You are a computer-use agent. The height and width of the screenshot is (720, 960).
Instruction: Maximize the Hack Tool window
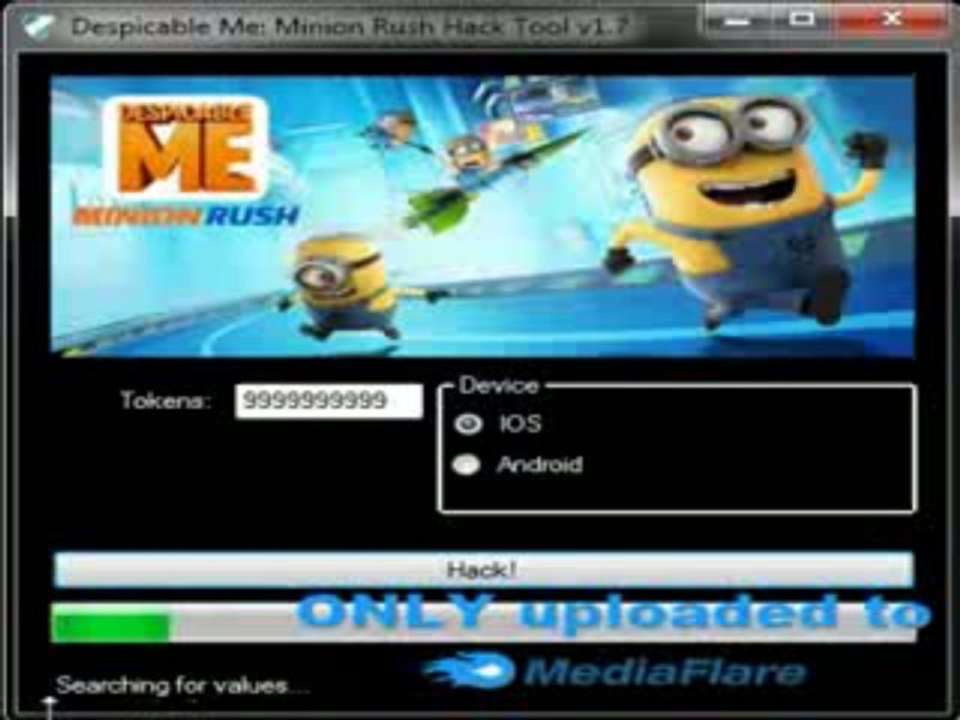coord(802,20)
